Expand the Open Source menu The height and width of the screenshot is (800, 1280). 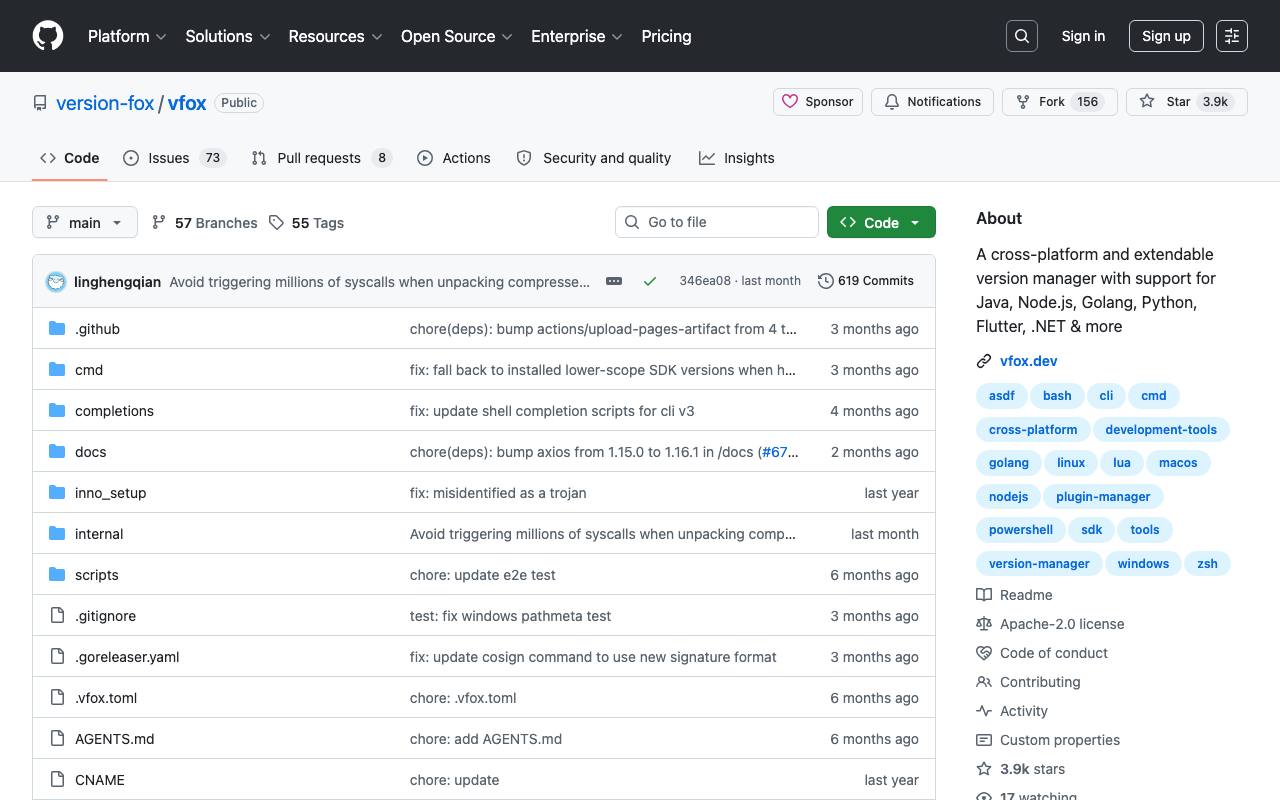457,36
